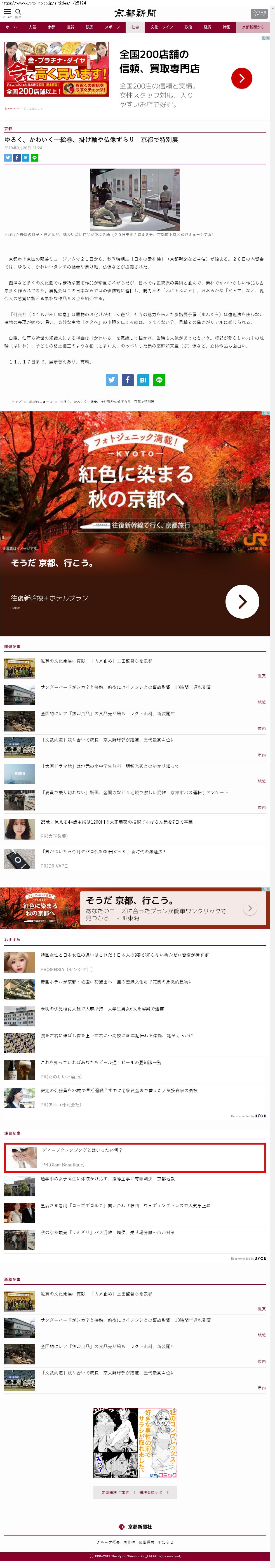Switch to the スポーツ tab
This screenshot has height=1568, width=275.
coord(112,27)
